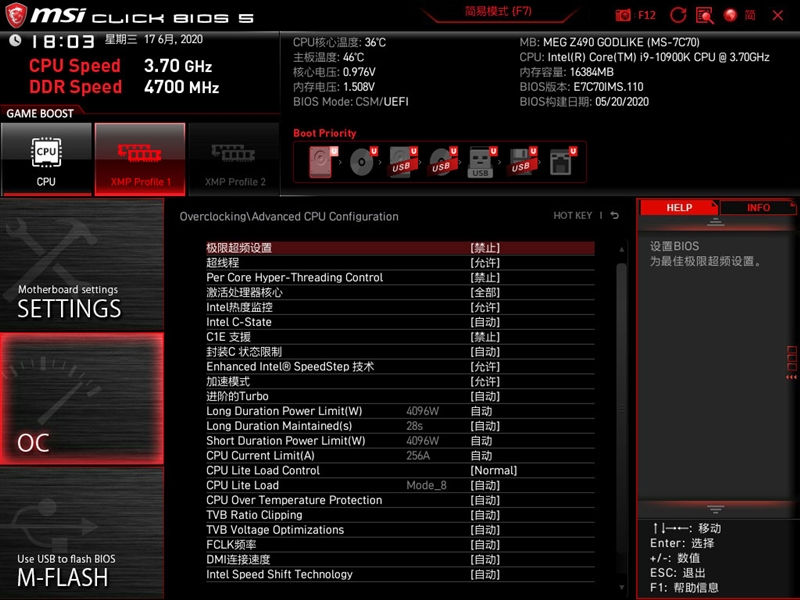The height and width of the screenshot is (600, 800).
Task: Open the INFO tab on the right panel
Action: (x=759, y=207)
